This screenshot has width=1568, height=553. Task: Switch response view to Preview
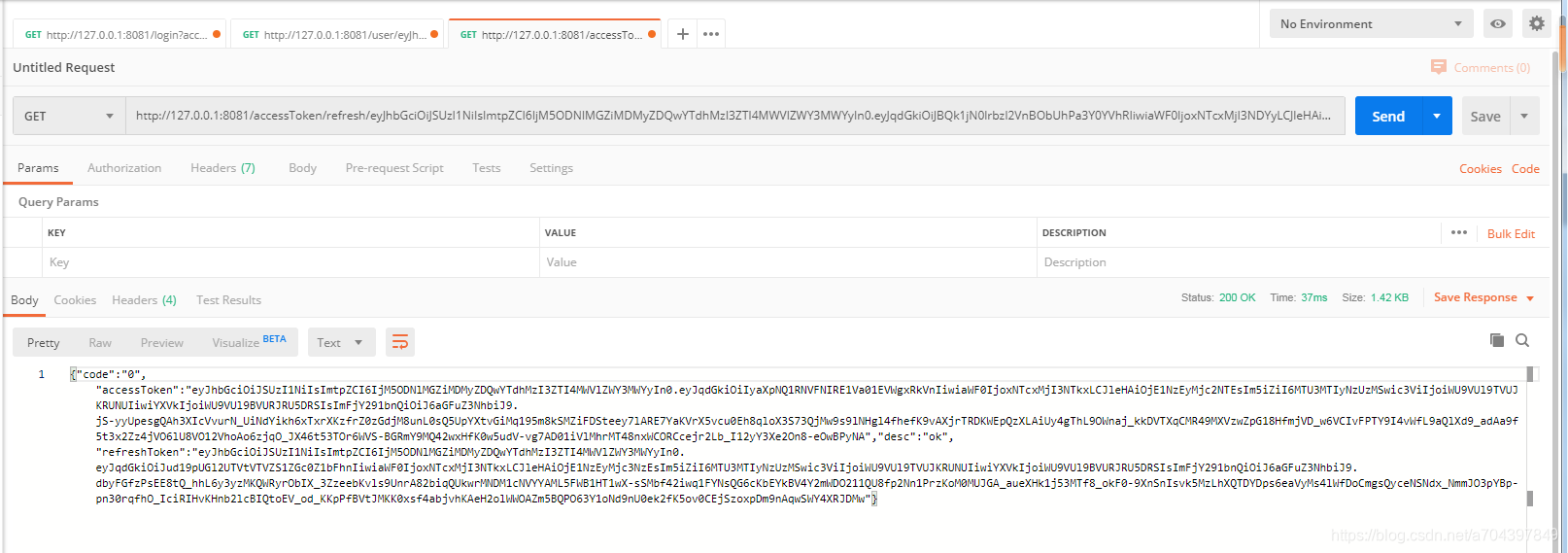[161, 342]
